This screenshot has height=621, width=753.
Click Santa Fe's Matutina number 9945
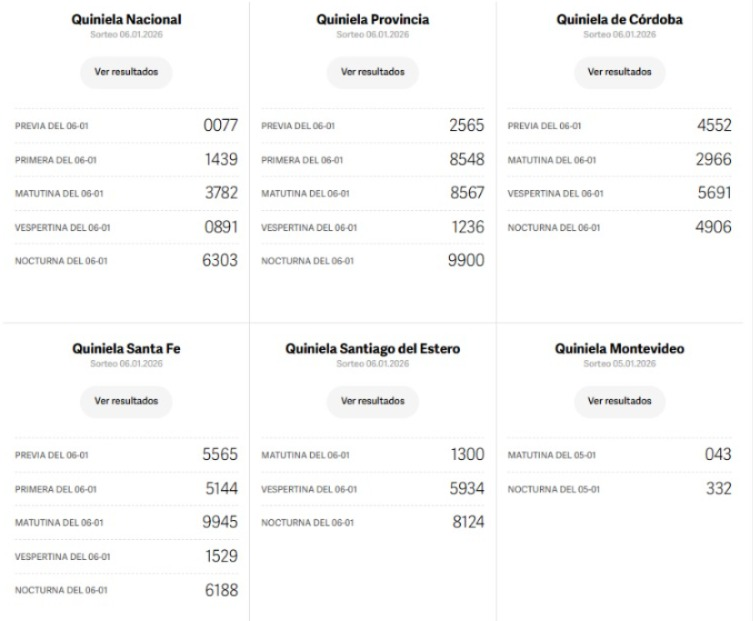pos(220,522)
